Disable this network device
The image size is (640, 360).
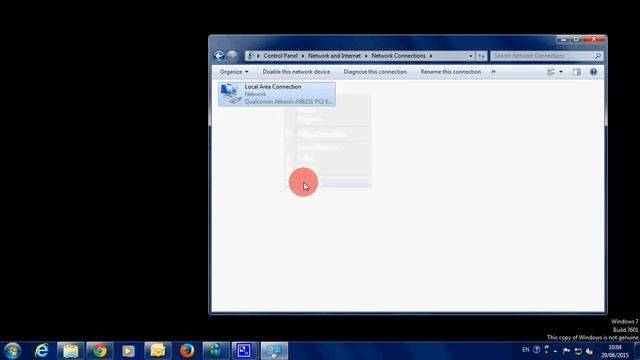[296, 72]
